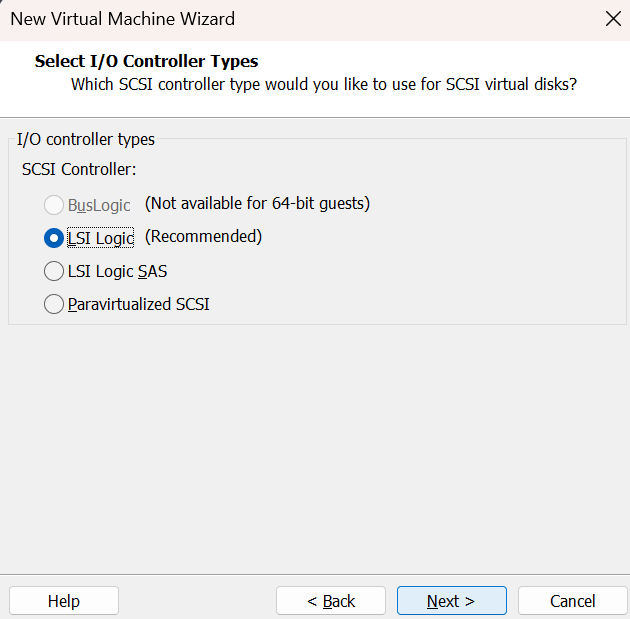Click the Next button

[452, 601]
